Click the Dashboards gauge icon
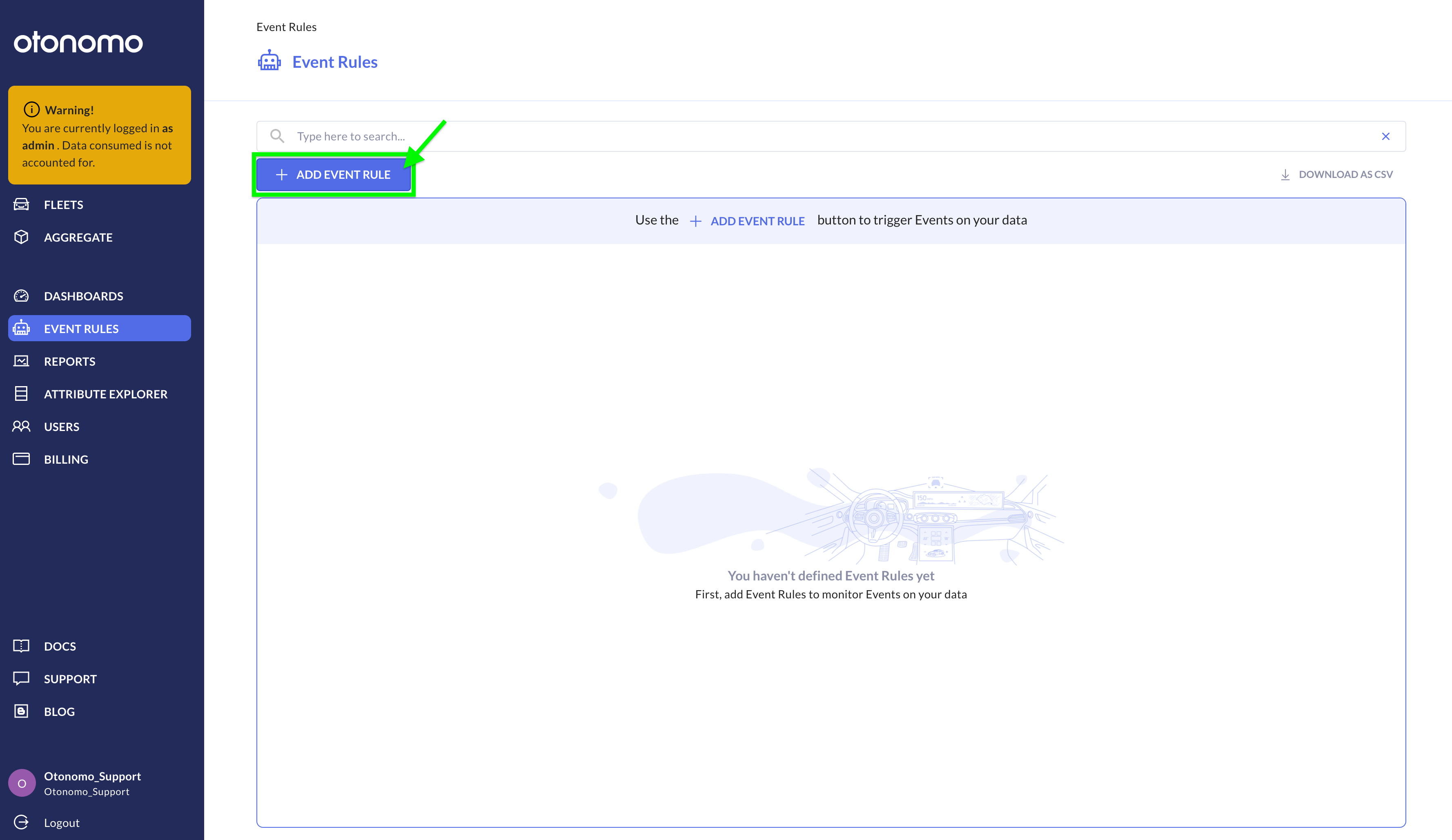The width and height of the screenshot is (1452, 840). (21, 296)
